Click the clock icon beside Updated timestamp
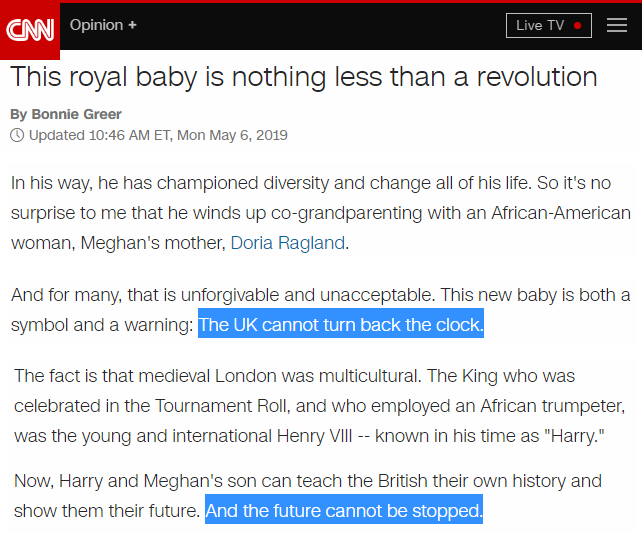This screenshot has width=642, height=535. click(17, 135)
